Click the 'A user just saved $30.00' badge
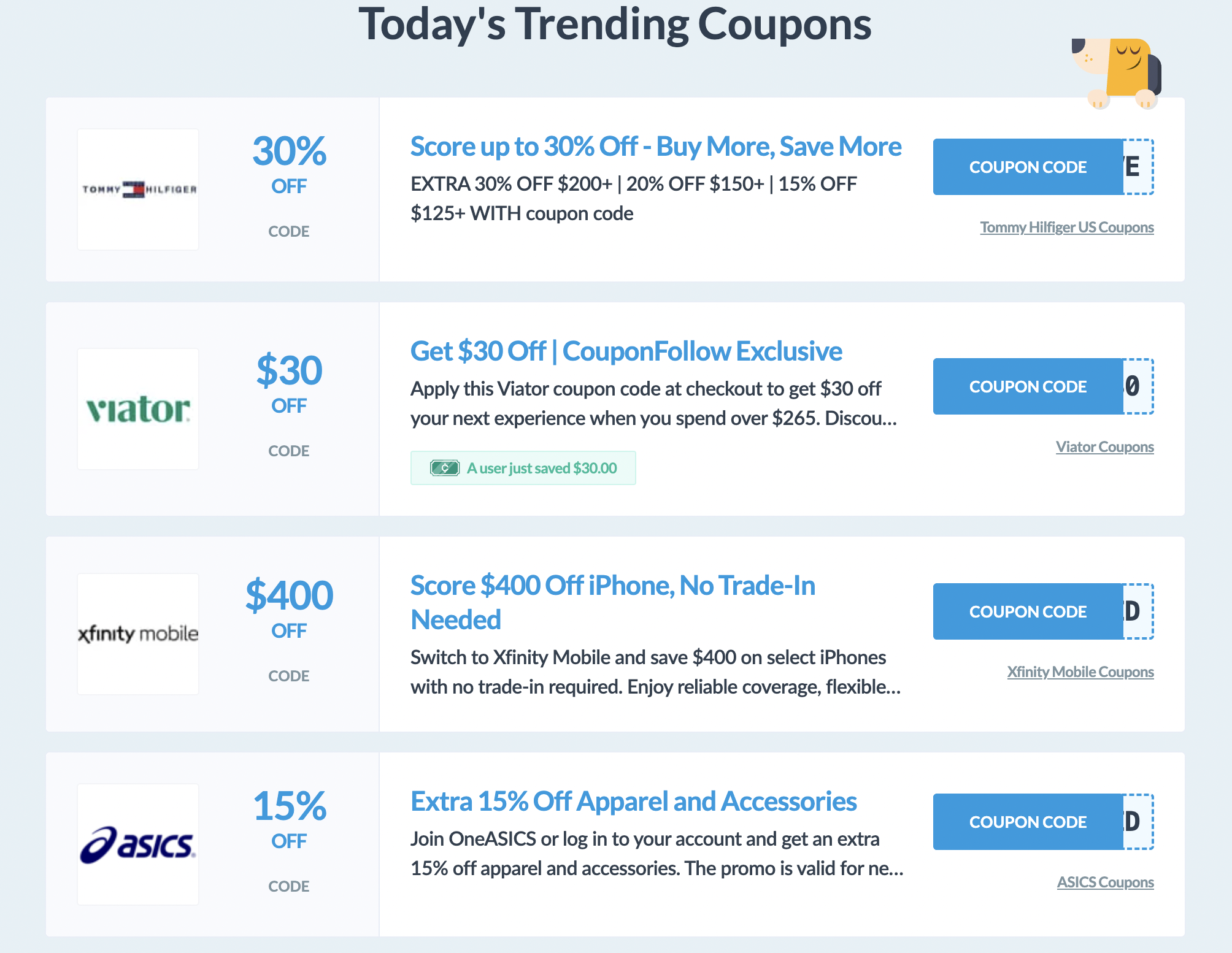This screenshot has width=1232, height=953. [523, 469]
